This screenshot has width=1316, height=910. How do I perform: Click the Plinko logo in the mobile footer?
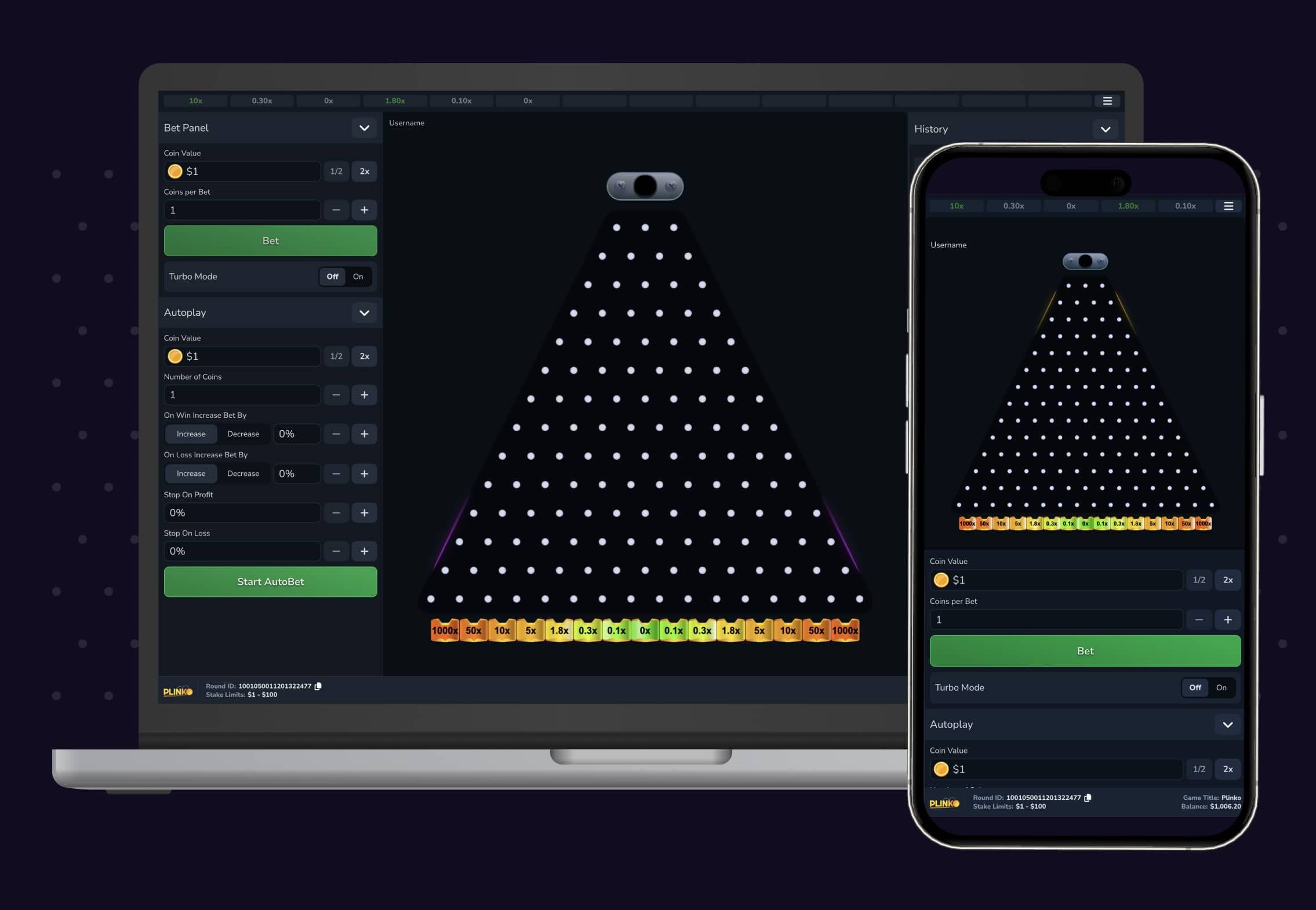point(945,802)
